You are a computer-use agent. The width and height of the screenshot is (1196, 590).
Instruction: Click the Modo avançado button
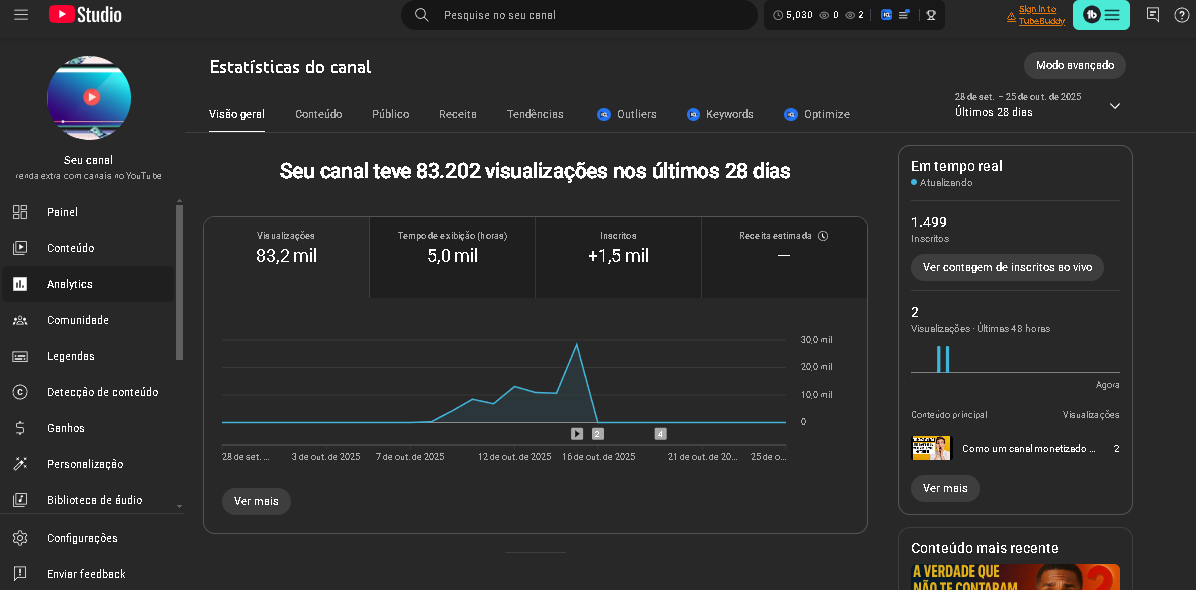pos(1074,65)
